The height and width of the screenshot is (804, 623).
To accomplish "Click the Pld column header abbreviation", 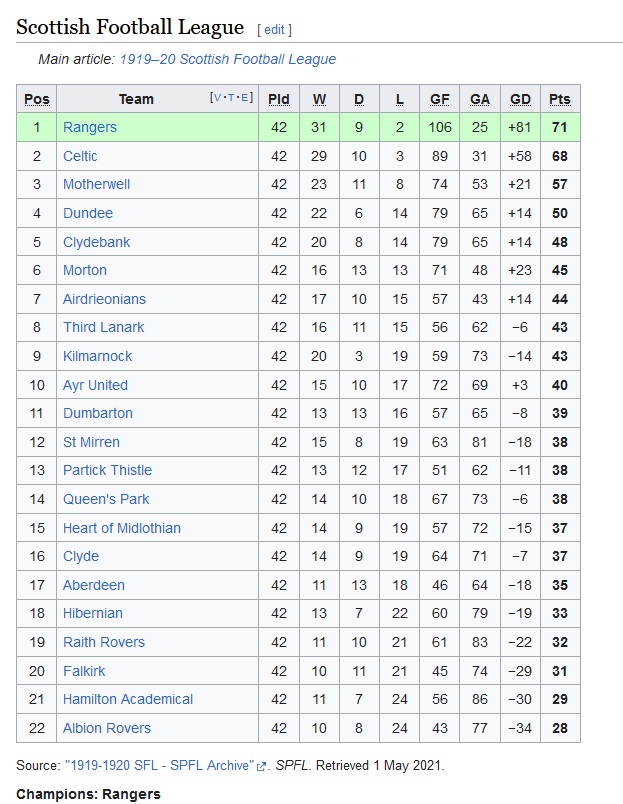I will (x=279, y=99).
